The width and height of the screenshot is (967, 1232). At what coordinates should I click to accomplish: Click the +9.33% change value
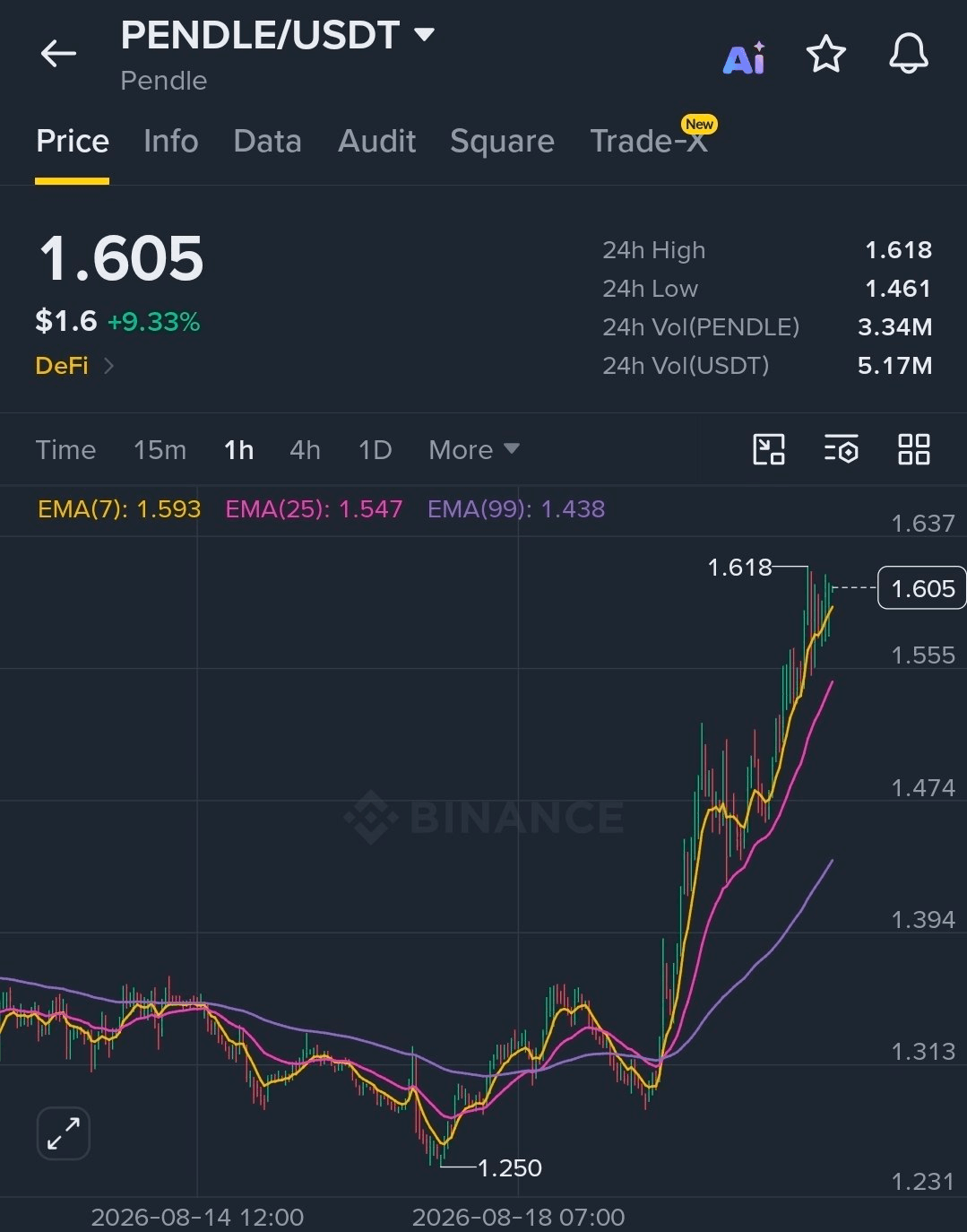click(154, 322)
